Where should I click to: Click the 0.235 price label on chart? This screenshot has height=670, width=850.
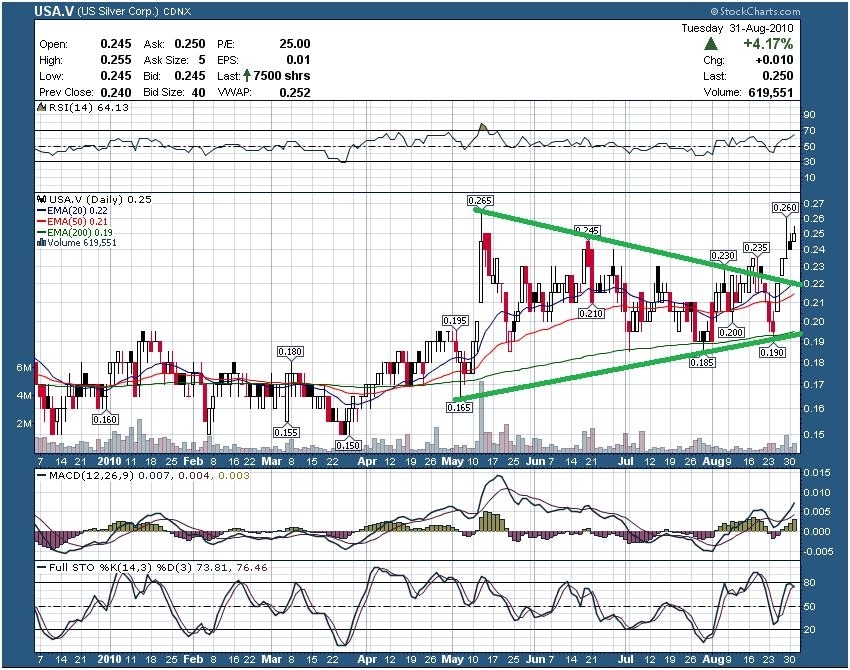tap(756, 247)
